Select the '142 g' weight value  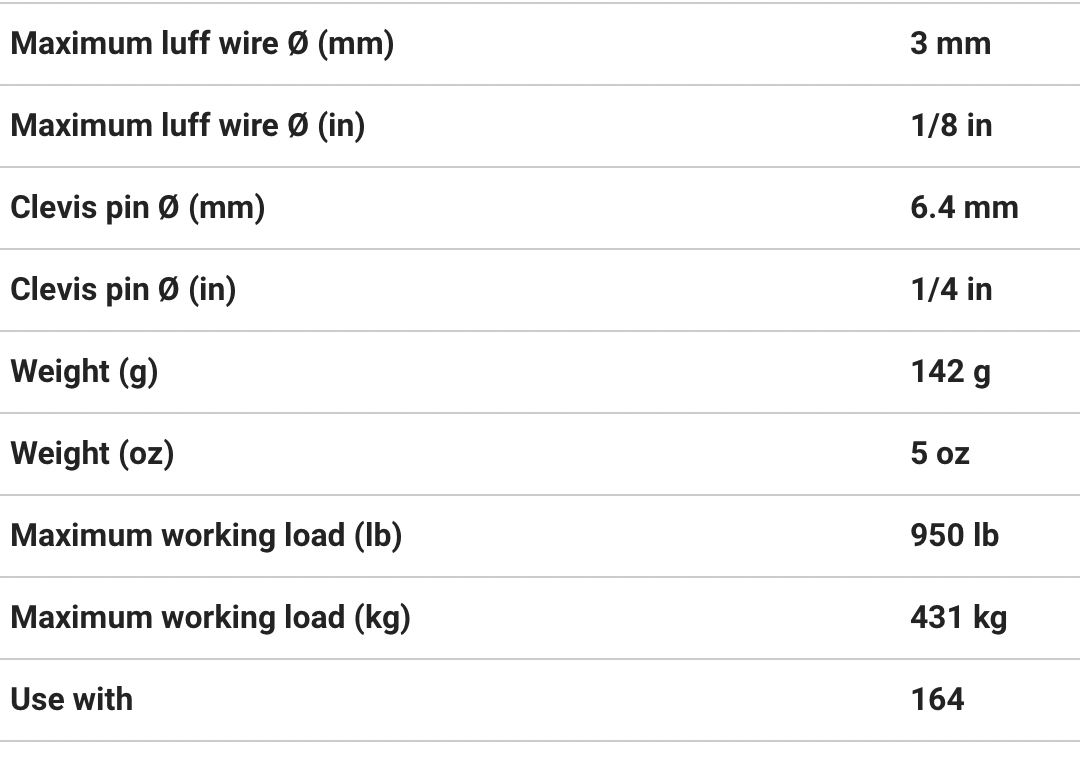950,372
